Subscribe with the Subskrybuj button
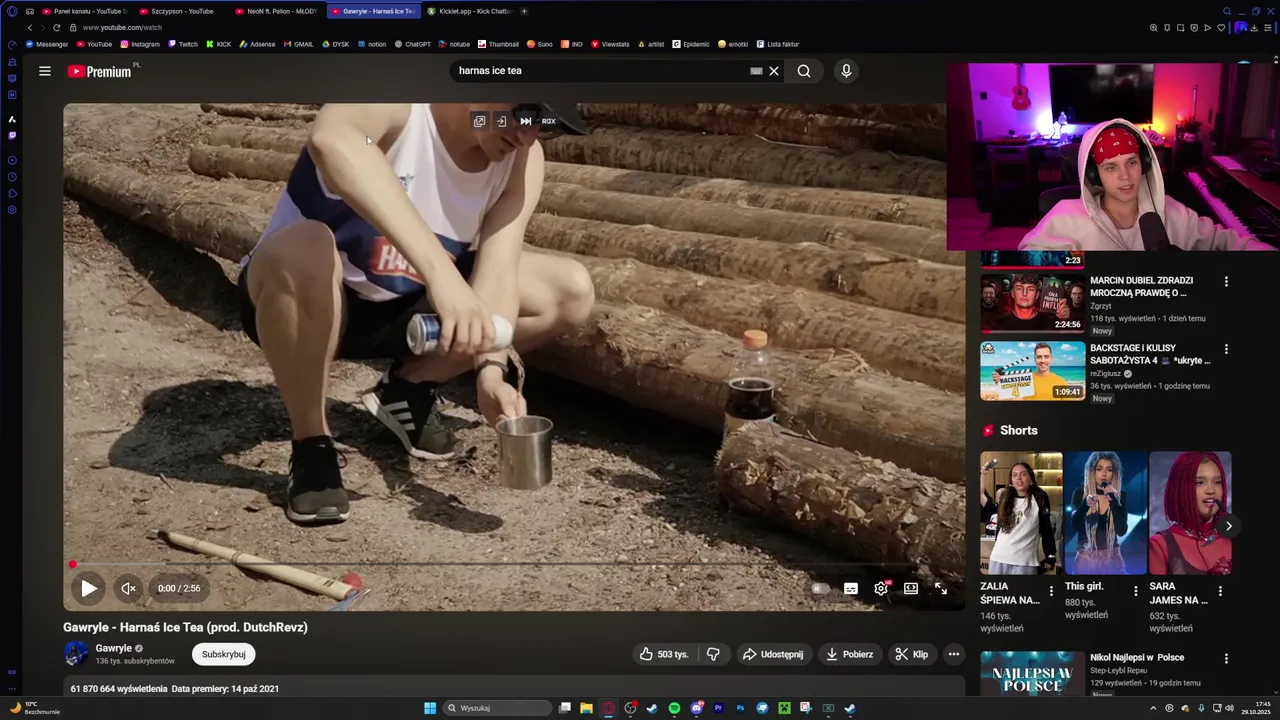Viewport: 1280px width, 720px height. point(224,654)
